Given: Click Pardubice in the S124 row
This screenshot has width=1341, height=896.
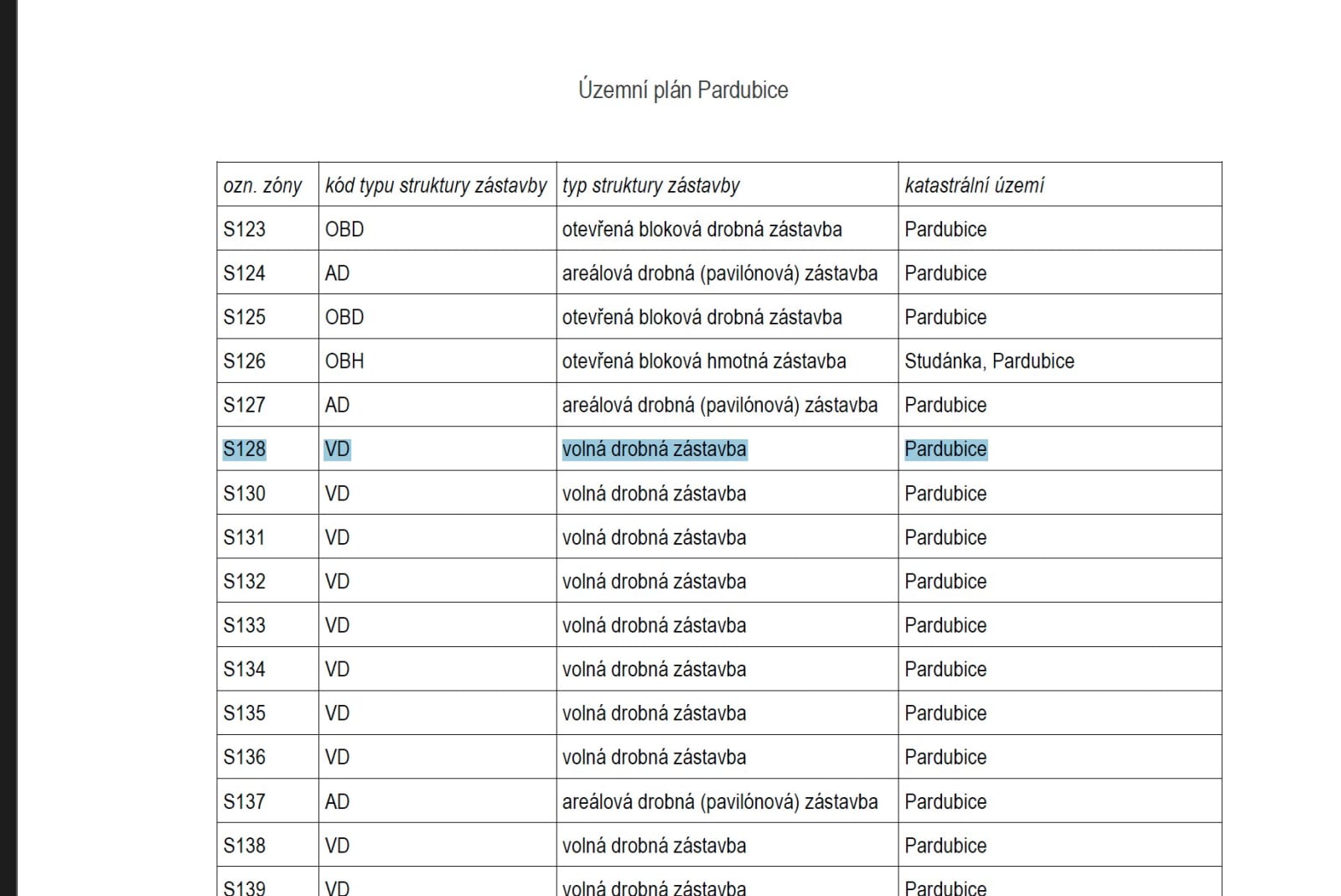Looking at the screenshot, I should [945, 273].
